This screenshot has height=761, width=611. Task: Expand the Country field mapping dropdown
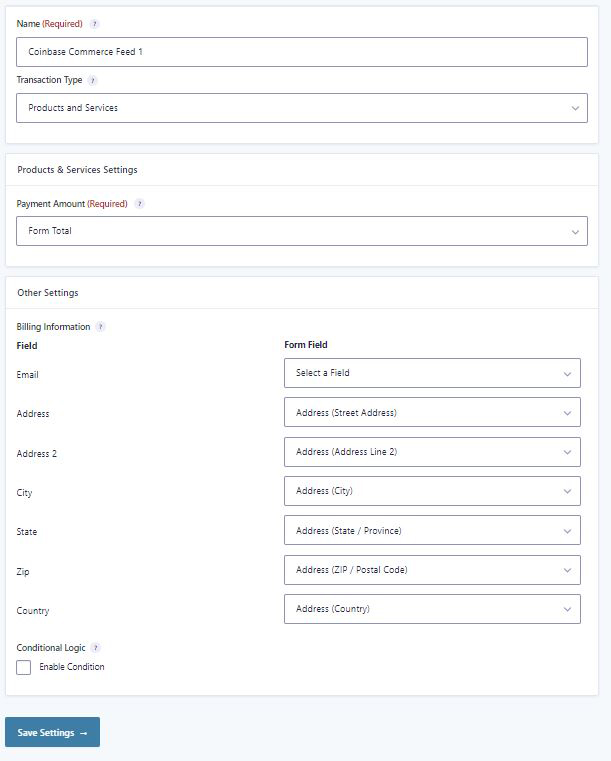point(432,609)
